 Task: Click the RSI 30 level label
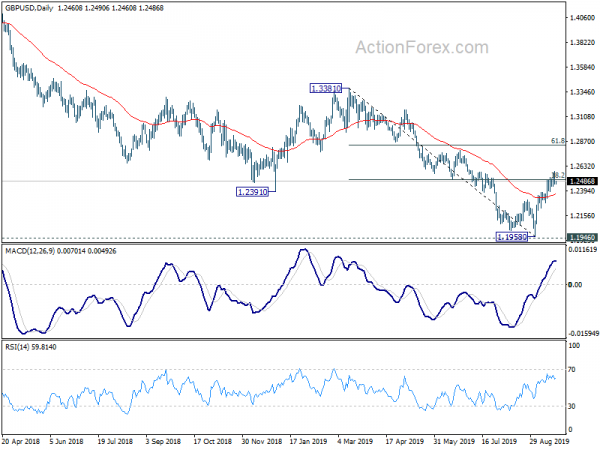(x=572, y=406)
